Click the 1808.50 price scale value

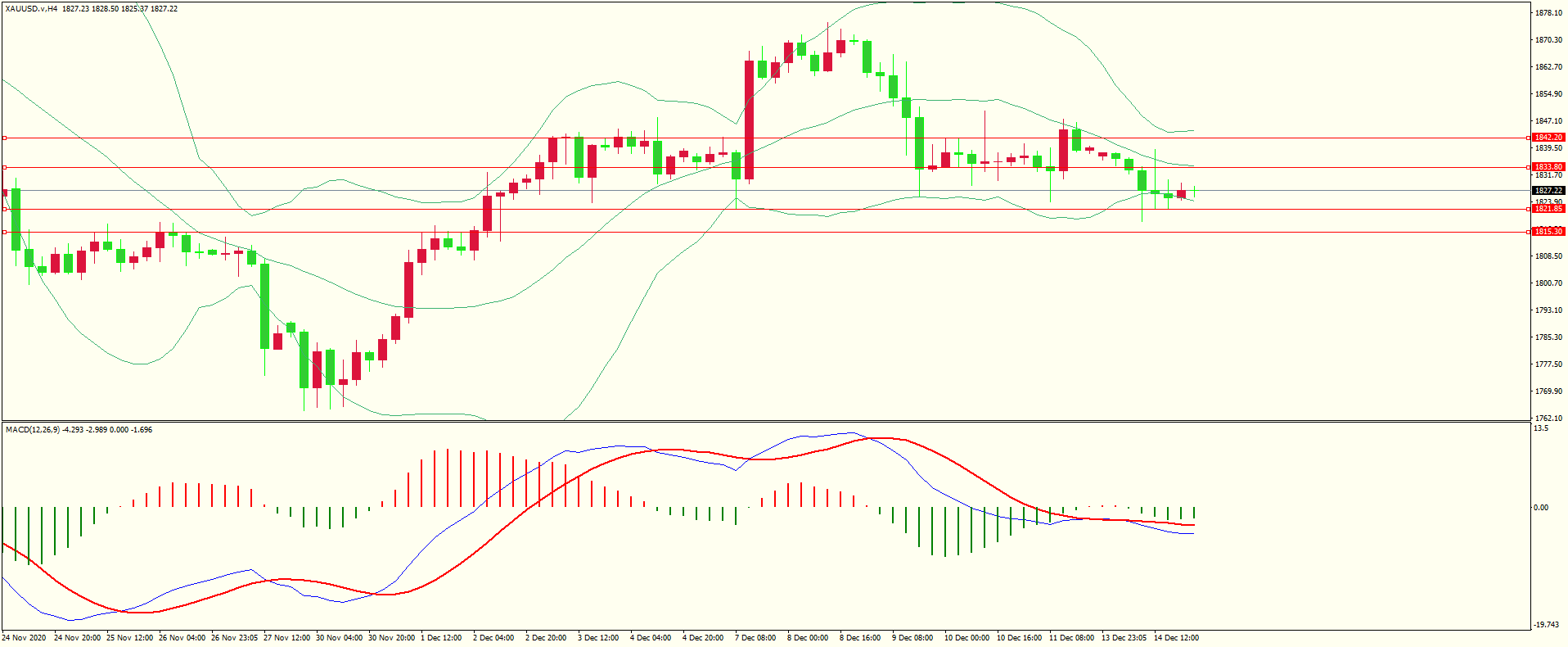(1548, 256)
